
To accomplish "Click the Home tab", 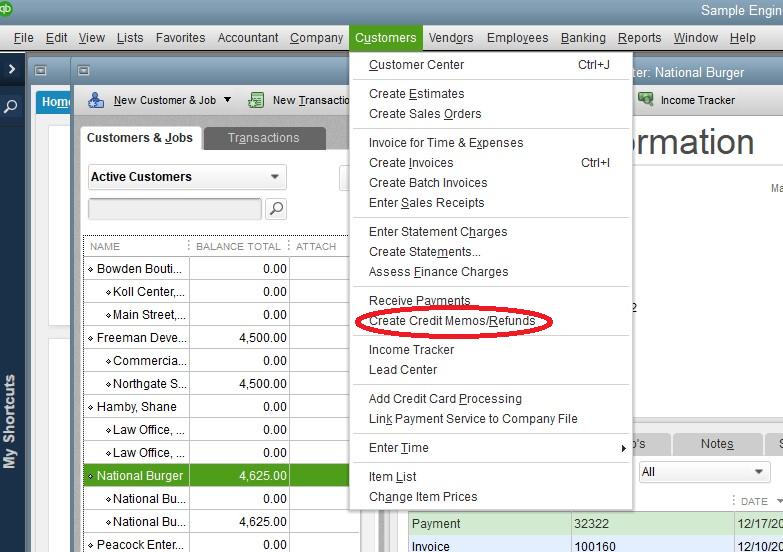I will (x=54, y=102).
